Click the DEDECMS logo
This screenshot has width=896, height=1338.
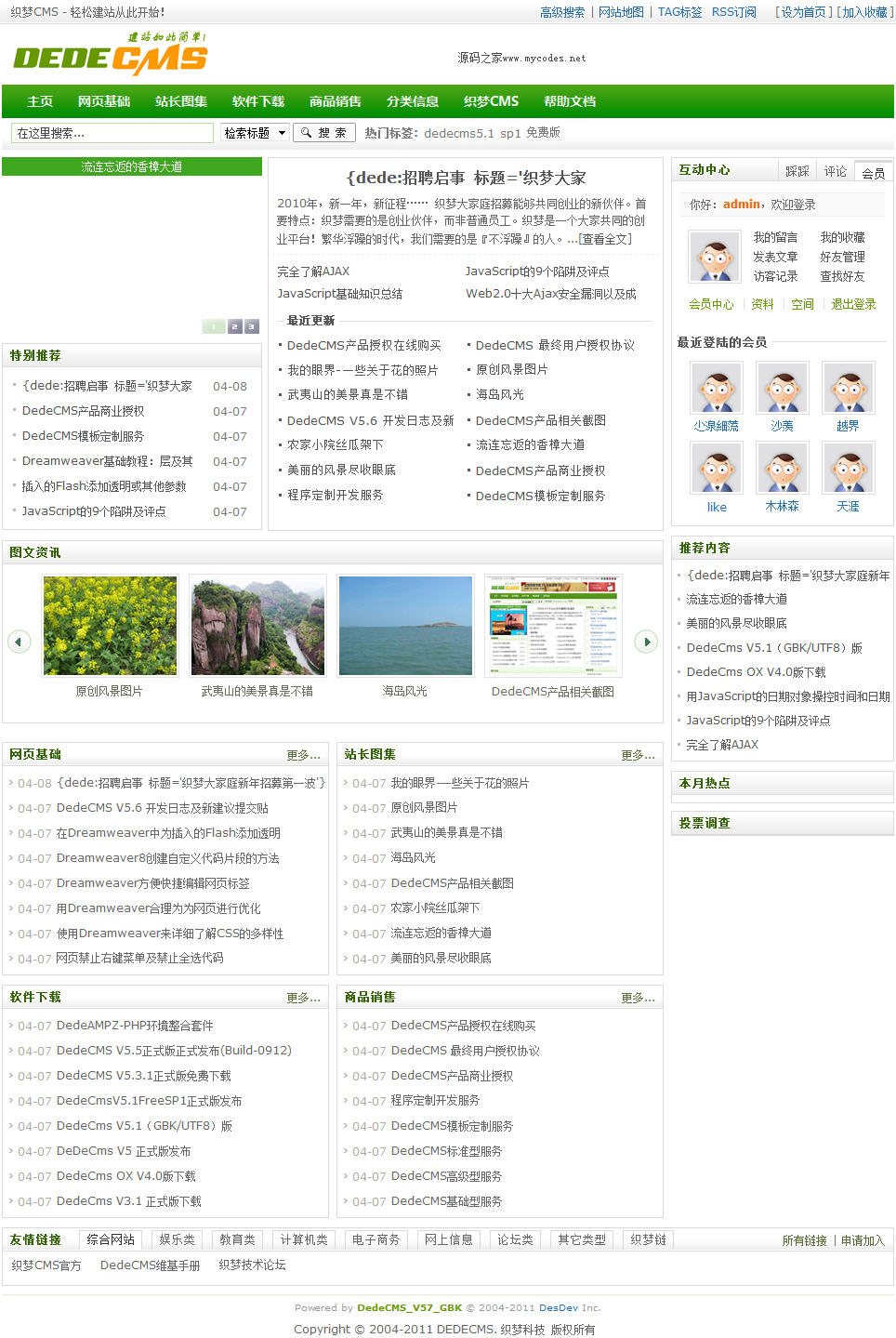tap(111, 54)
